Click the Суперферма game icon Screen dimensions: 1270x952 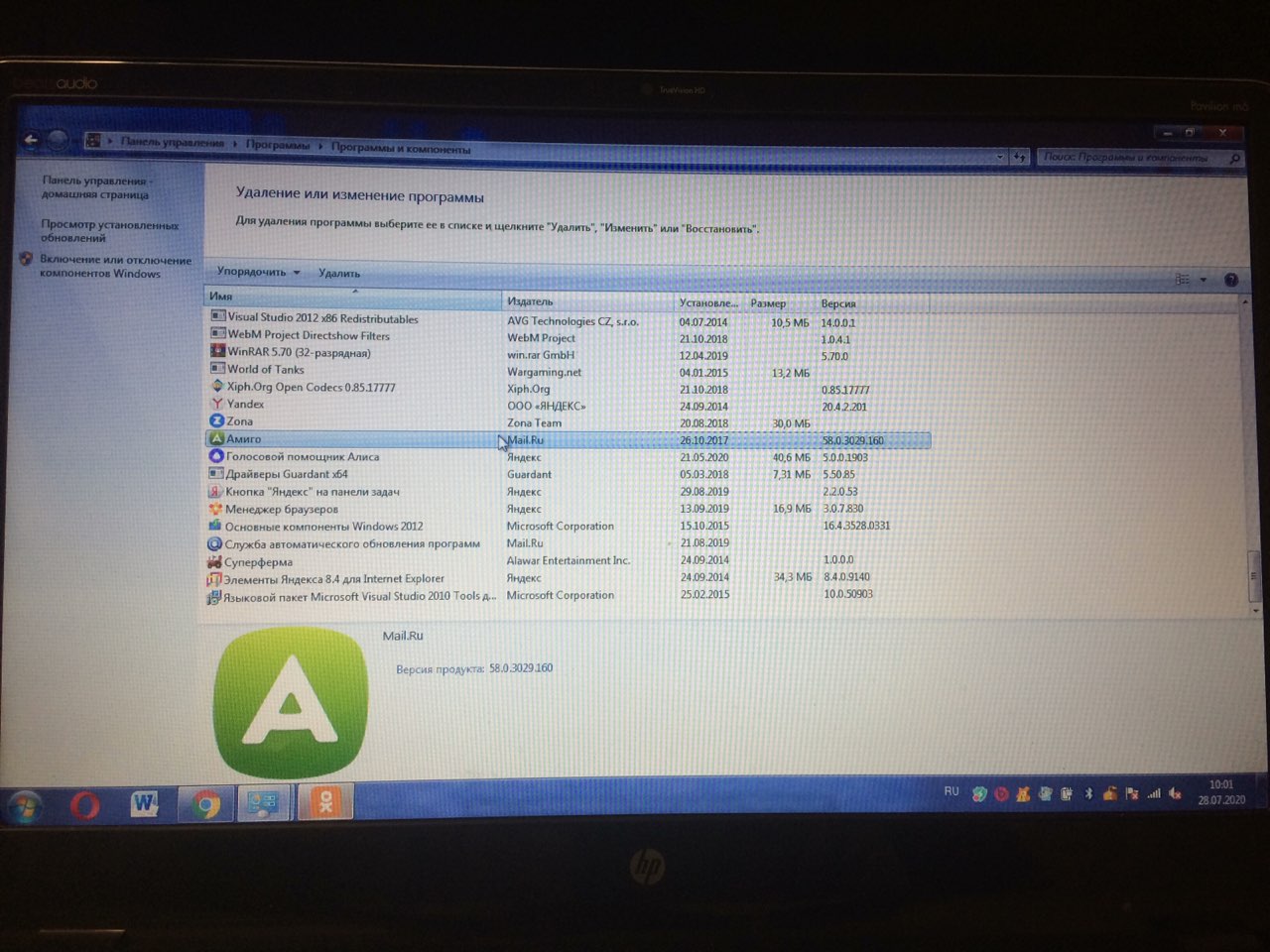(214, 561)
